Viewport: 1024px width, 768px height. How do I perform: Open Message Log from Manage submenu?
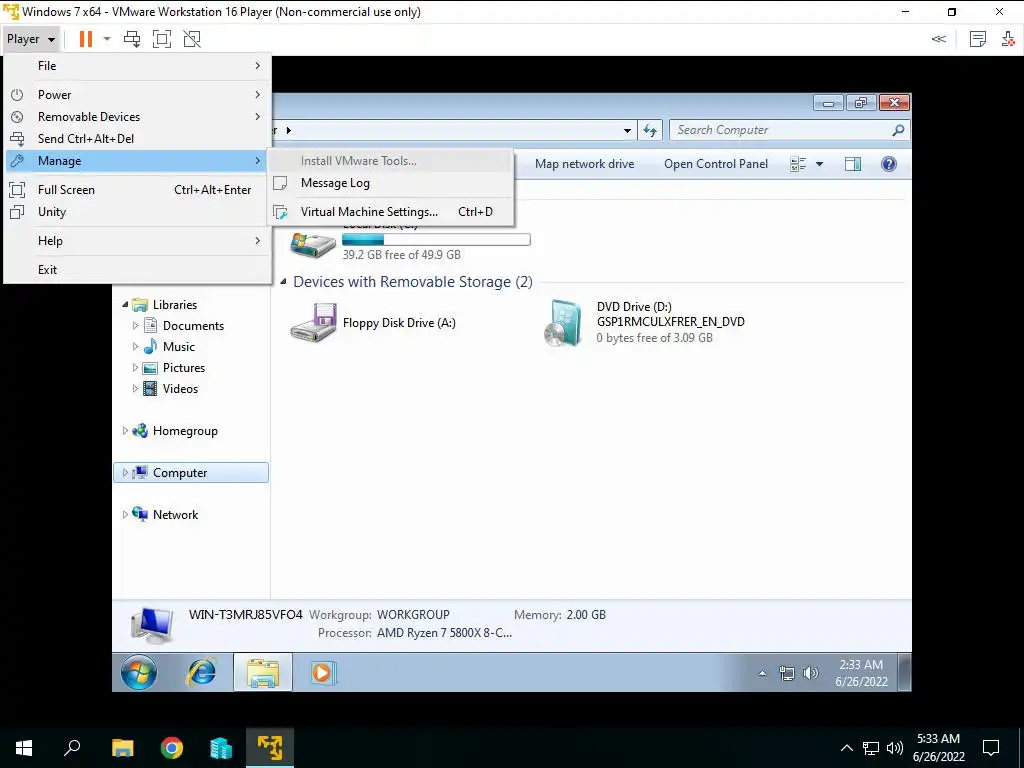(391, 183)
